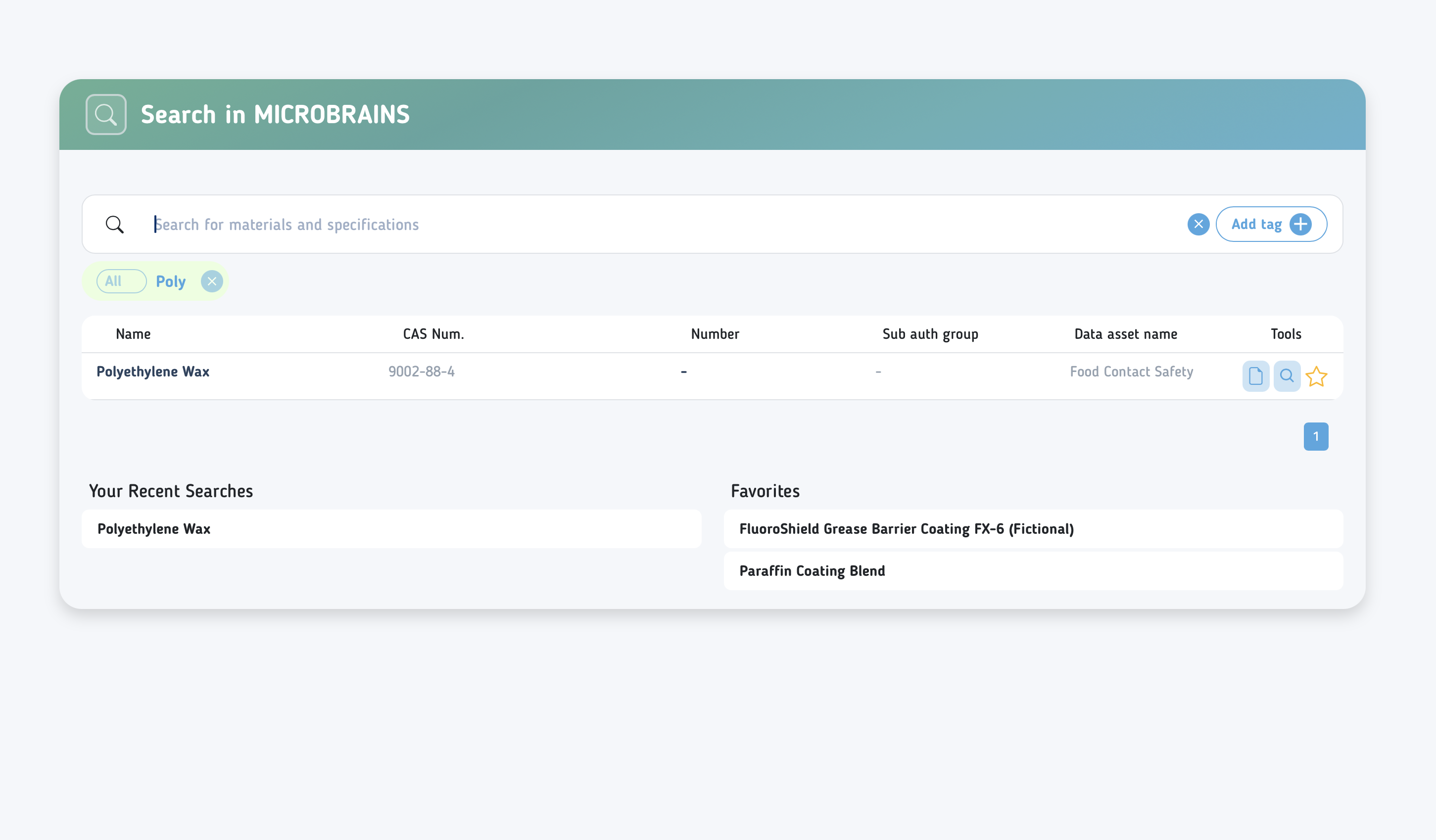Click the Poly tag label
This screenshot has width=1436, height=840.
click(171, 281)
